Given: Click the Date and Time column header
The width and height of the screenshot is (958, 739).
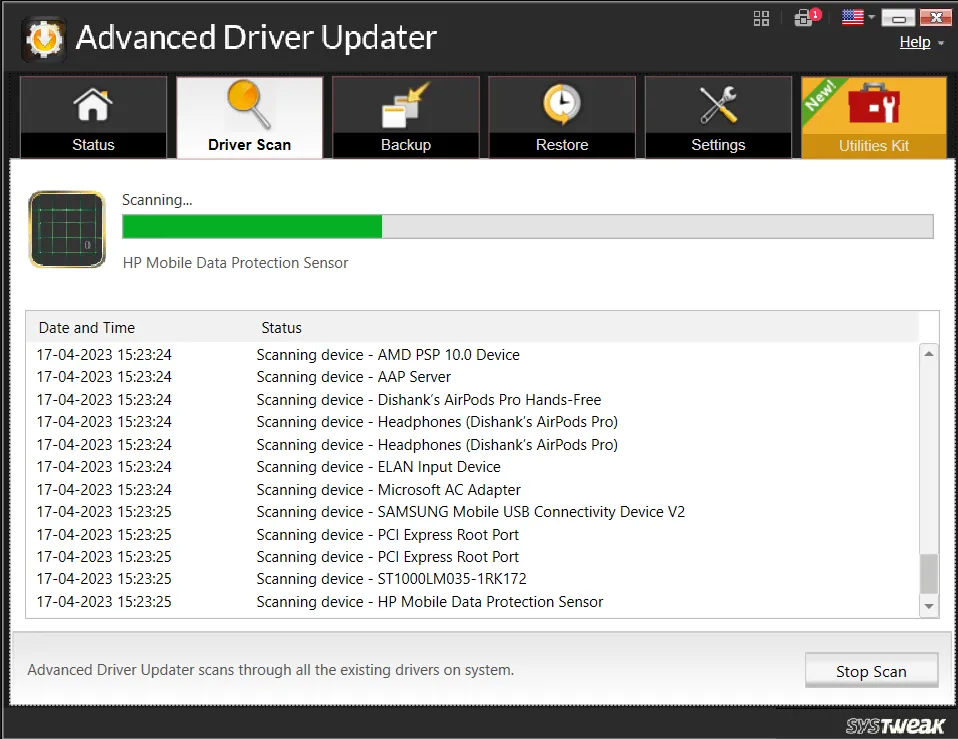Looking at the screenshot, I should 87,328.
